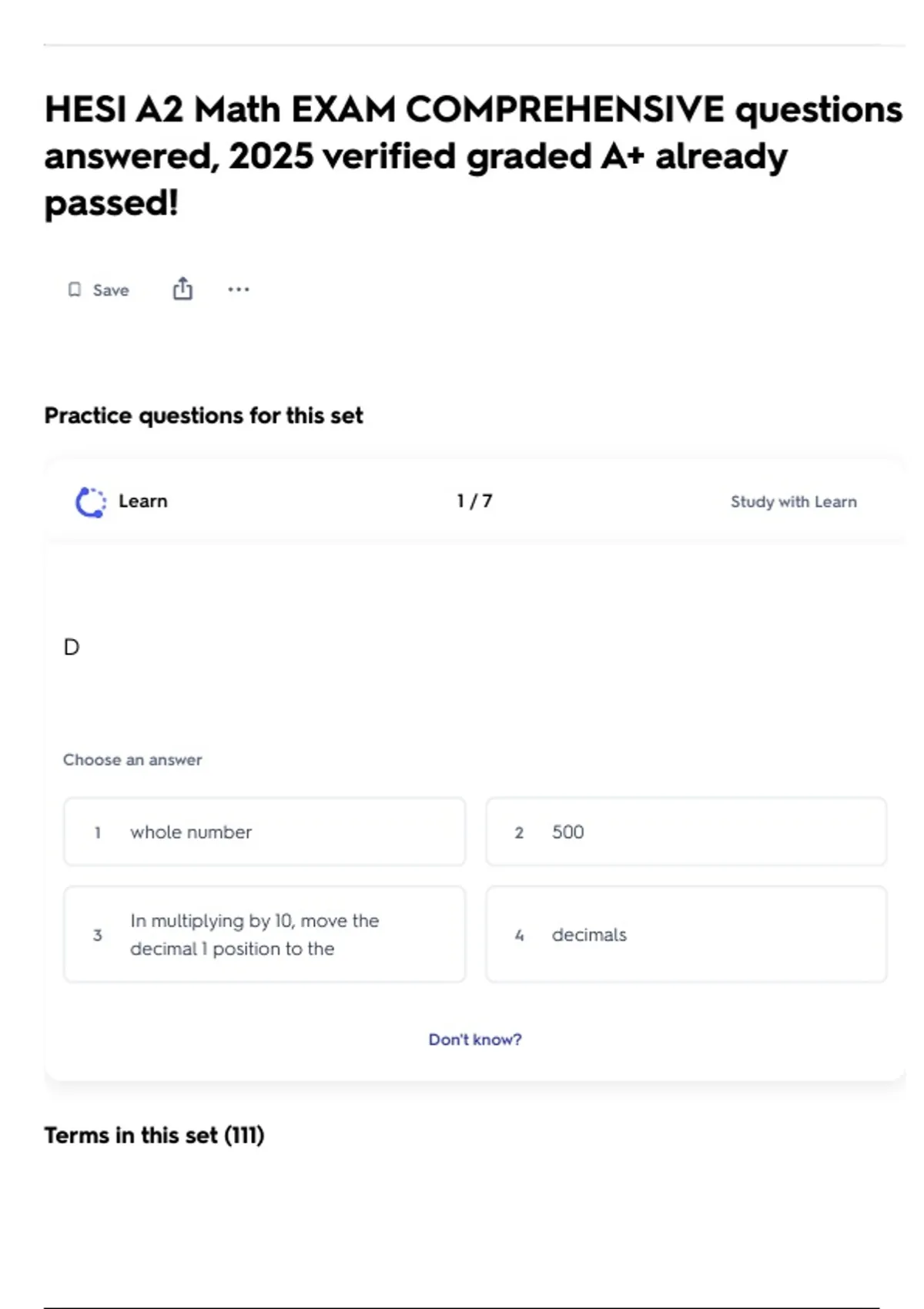924x1309 pixels.
Task: Click the number 4 badge beside 'decimals'
Action: point(519,935)
